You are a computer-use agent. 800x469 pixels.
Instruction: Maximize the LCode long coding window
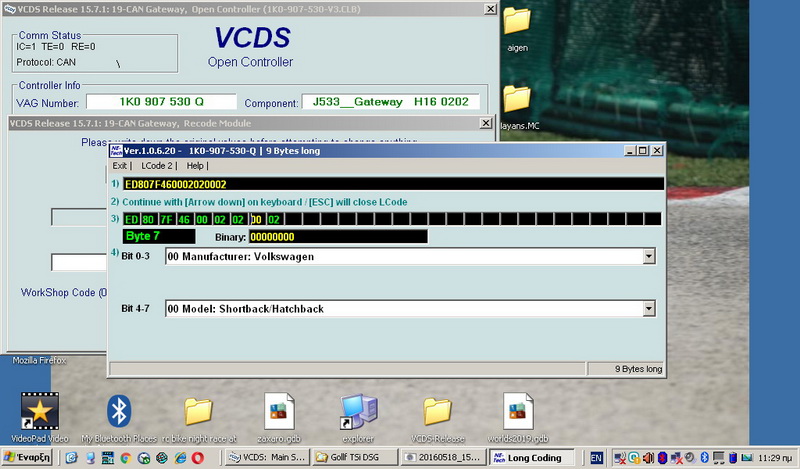(x=643, y=151)
